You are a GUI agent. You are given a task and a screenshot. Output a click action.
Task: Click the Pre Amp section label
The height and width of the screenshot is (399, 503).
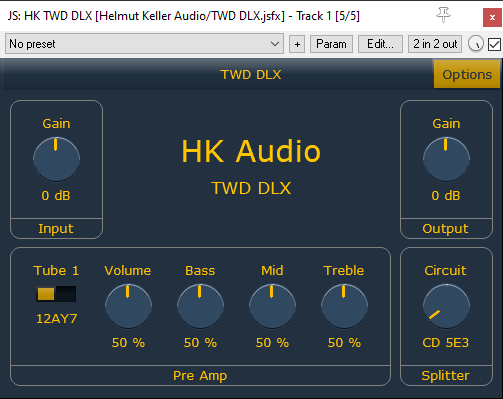[200, 376]
